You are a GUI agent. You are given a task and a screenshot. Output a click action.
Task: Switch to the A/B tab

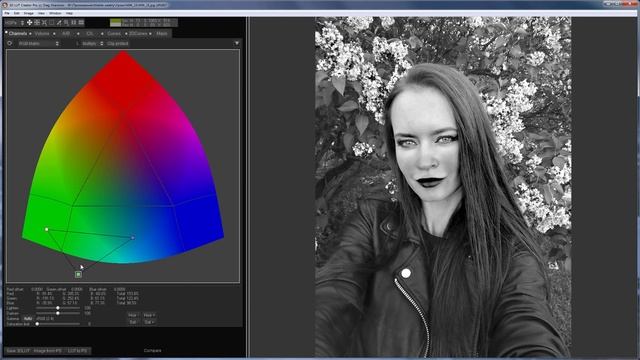(x=66, y=33)
